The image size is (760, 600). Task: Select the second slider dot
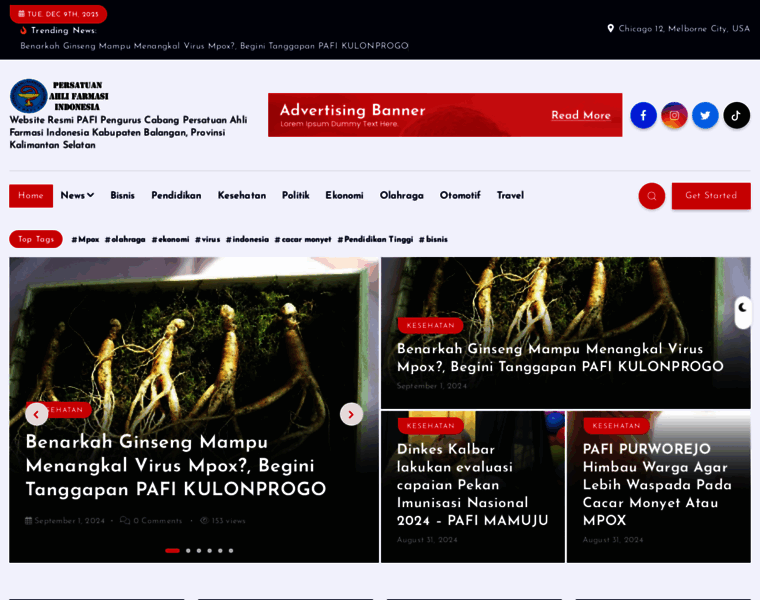coord(188,551)
